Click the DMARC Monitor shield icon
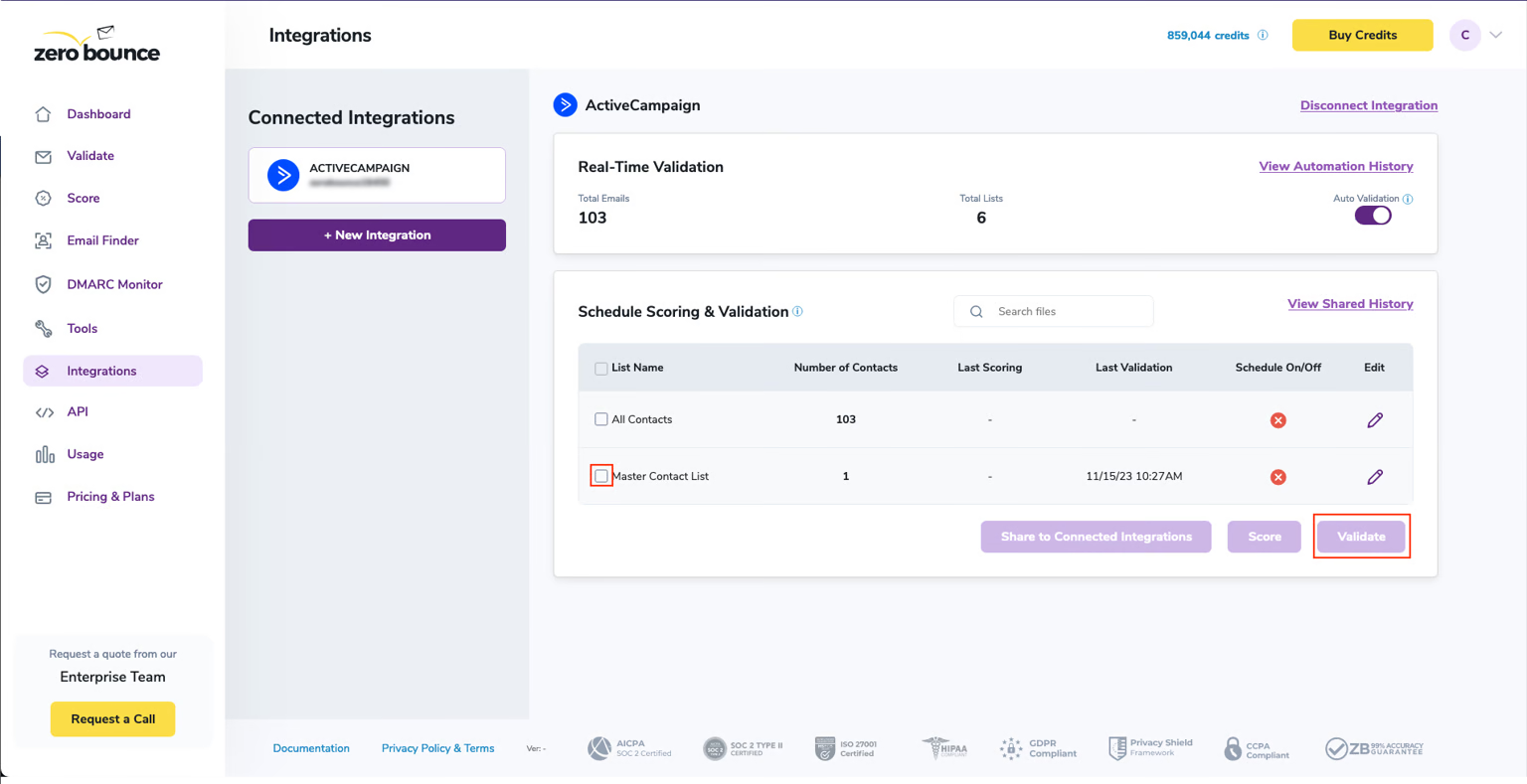This screenshot has height=784, width=1527. pyautogui.click(x=43, y=284)
